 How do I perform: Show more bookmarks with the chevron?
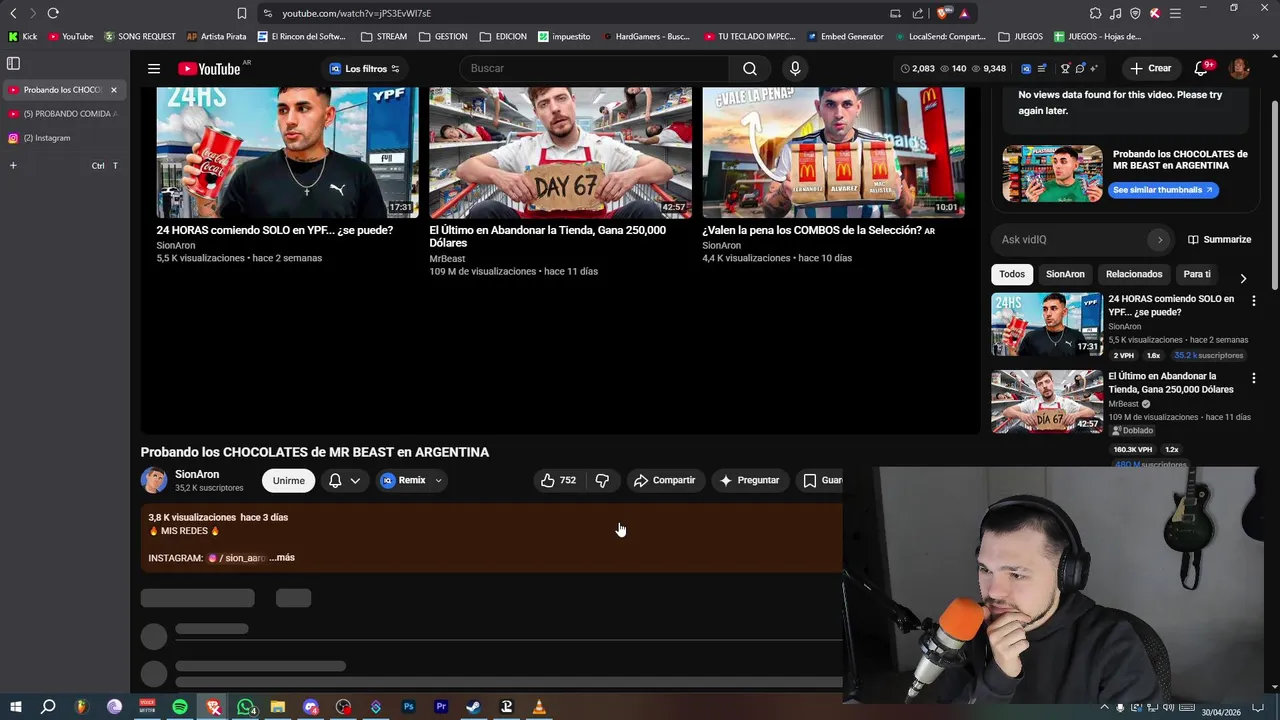click(1255, 36)
